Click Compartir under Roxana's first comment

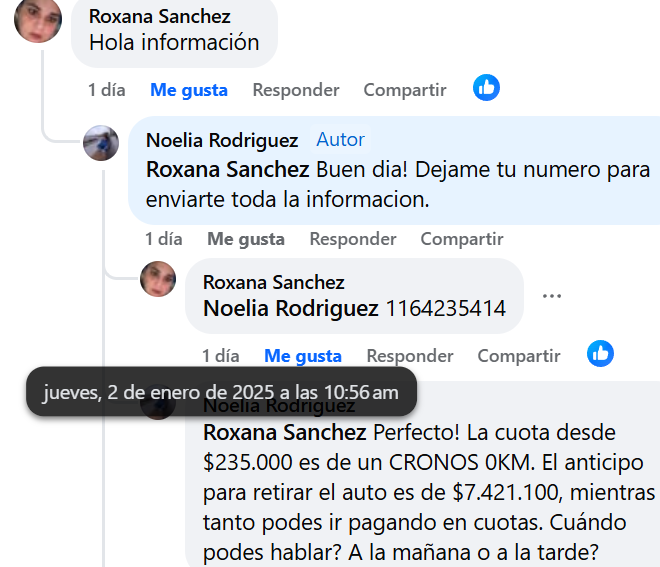pyautogui.click(x=405, y=90)
